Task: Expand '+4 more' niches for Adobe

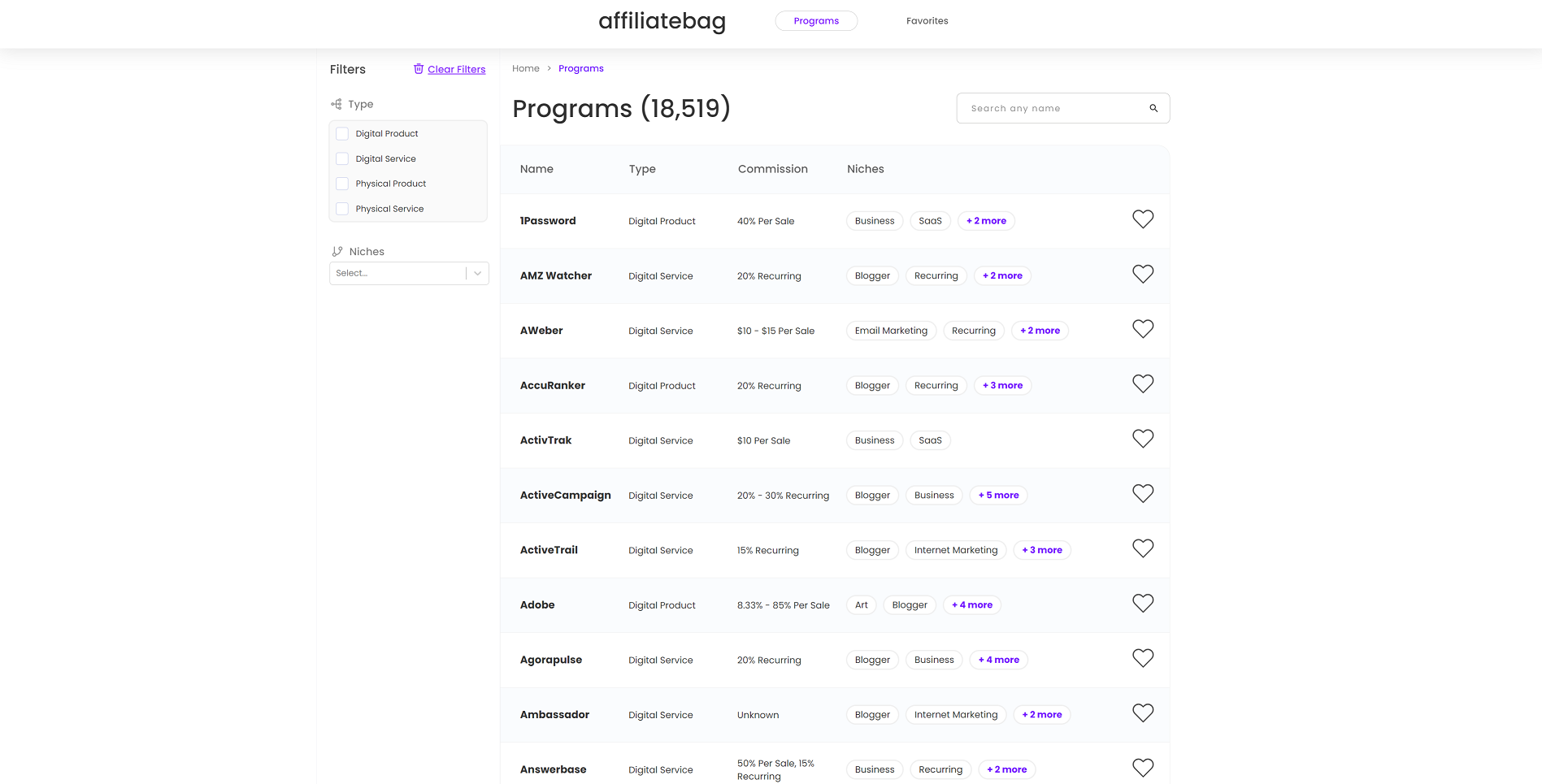Action: 971,605
